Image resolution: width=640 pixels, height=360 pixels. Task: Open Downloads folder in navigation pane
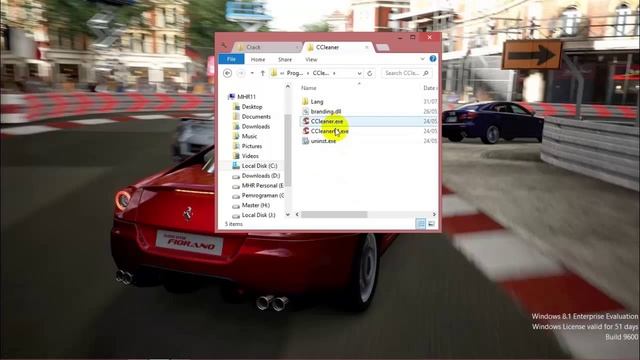point(256,127)
